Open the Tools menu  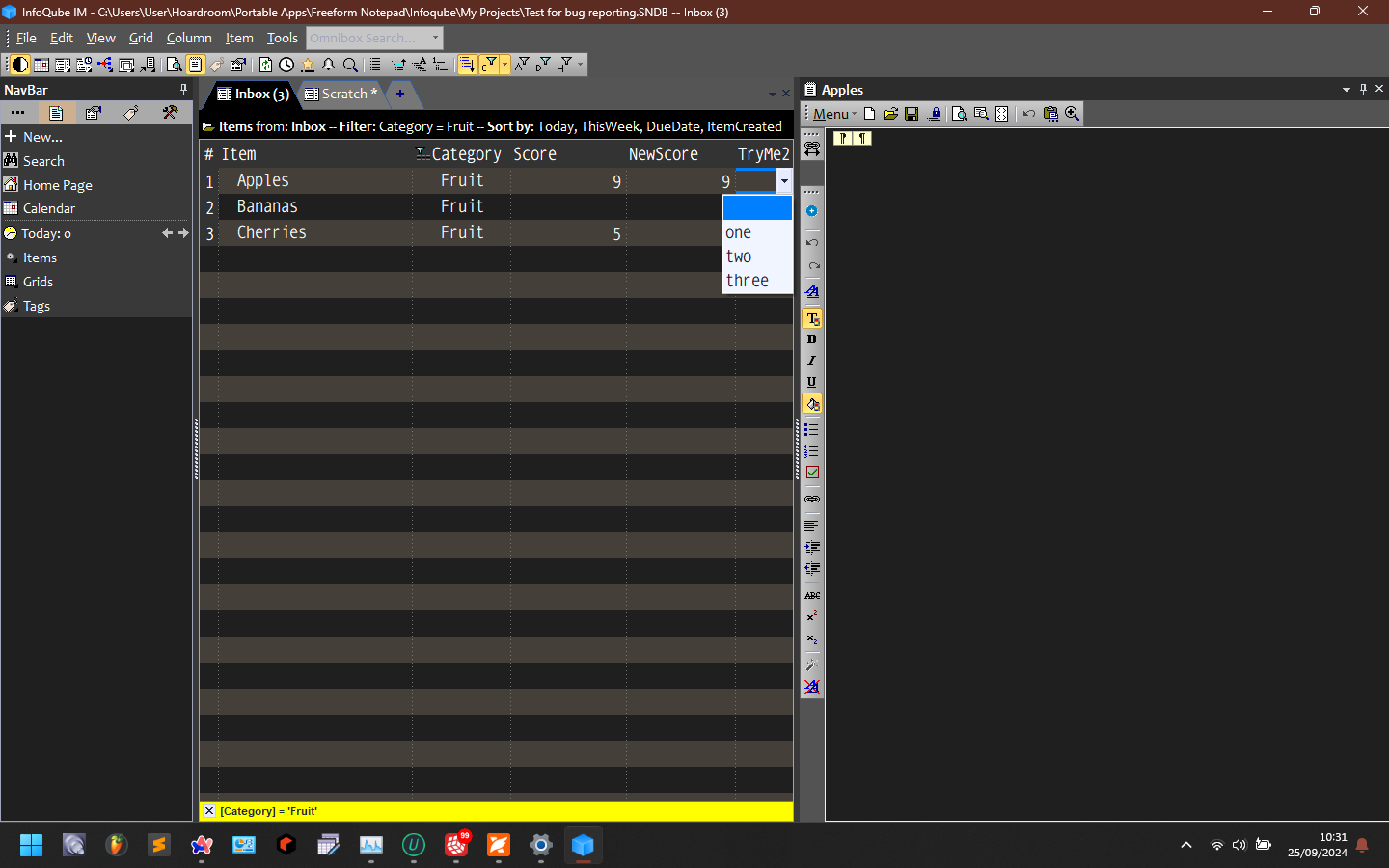pyautogui.click(x=283, y=38)
